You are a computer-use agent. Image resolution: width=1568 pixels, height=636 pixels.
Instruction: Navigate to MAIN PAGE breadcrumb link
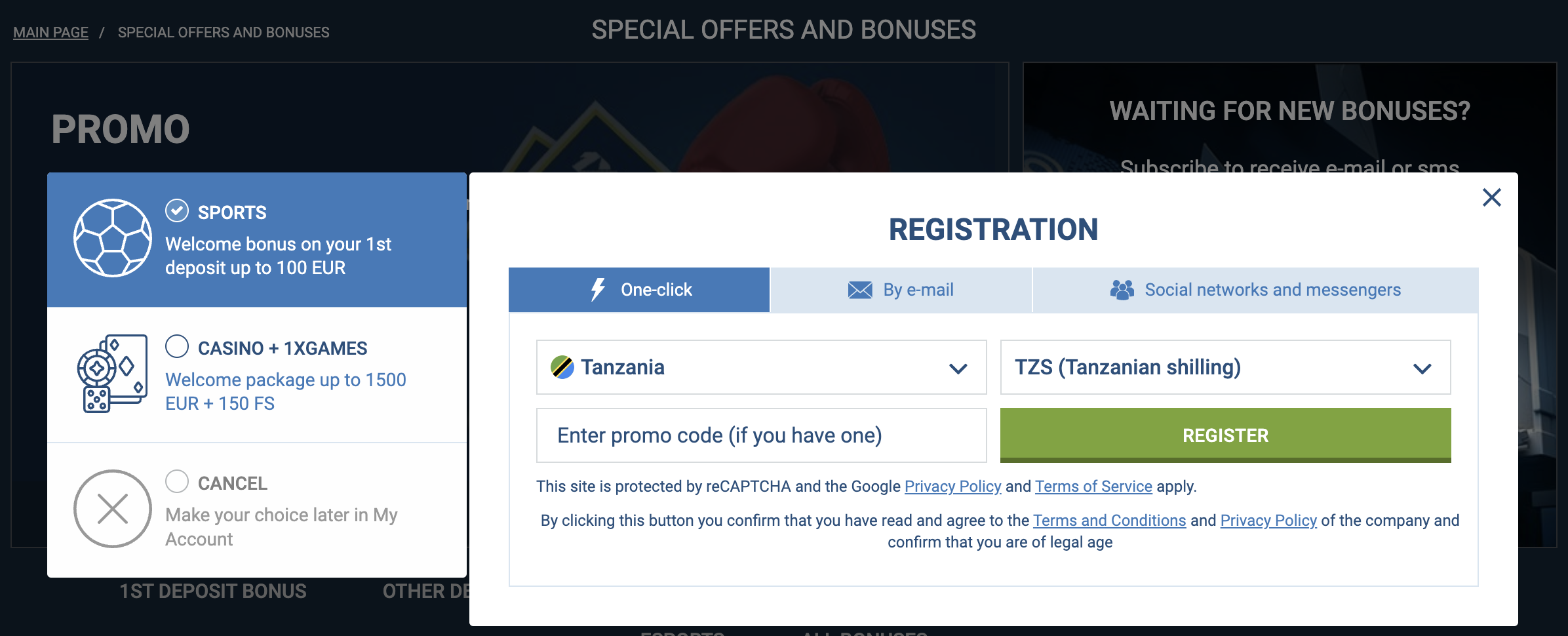[x=50, y=31]
